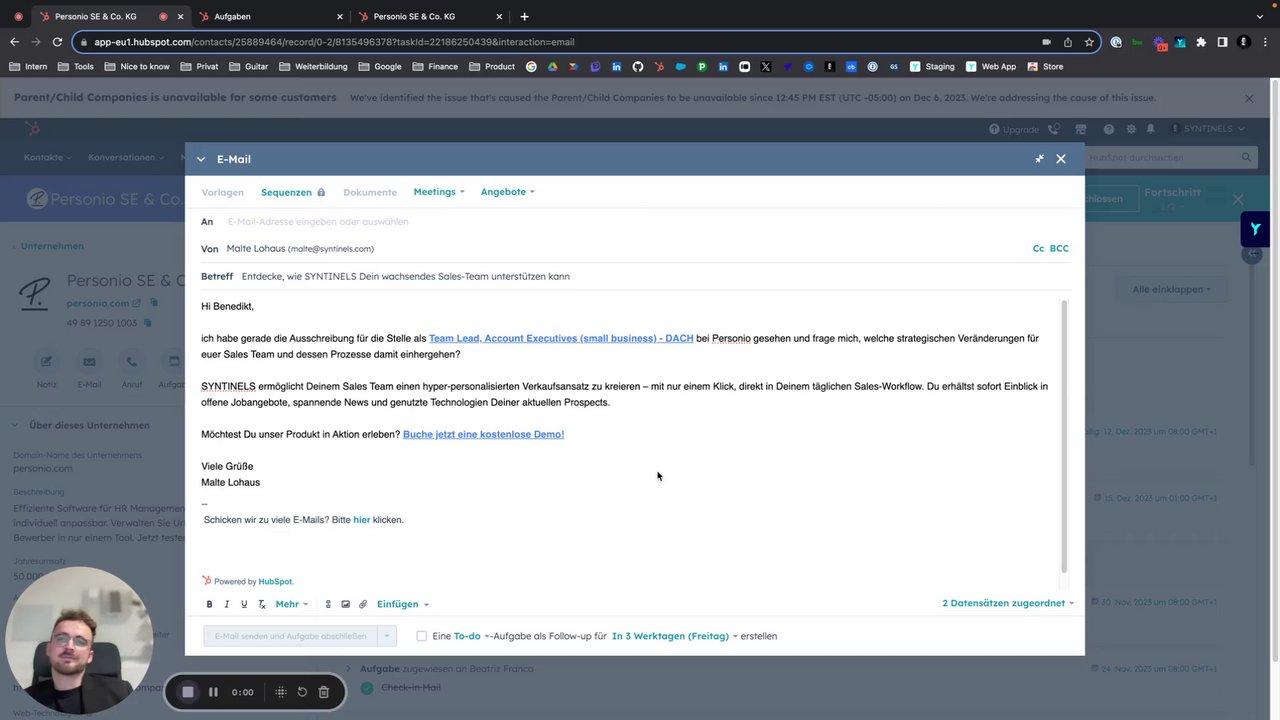
Task: Delete the recording with the trash icon
Action: click(323, 692)
